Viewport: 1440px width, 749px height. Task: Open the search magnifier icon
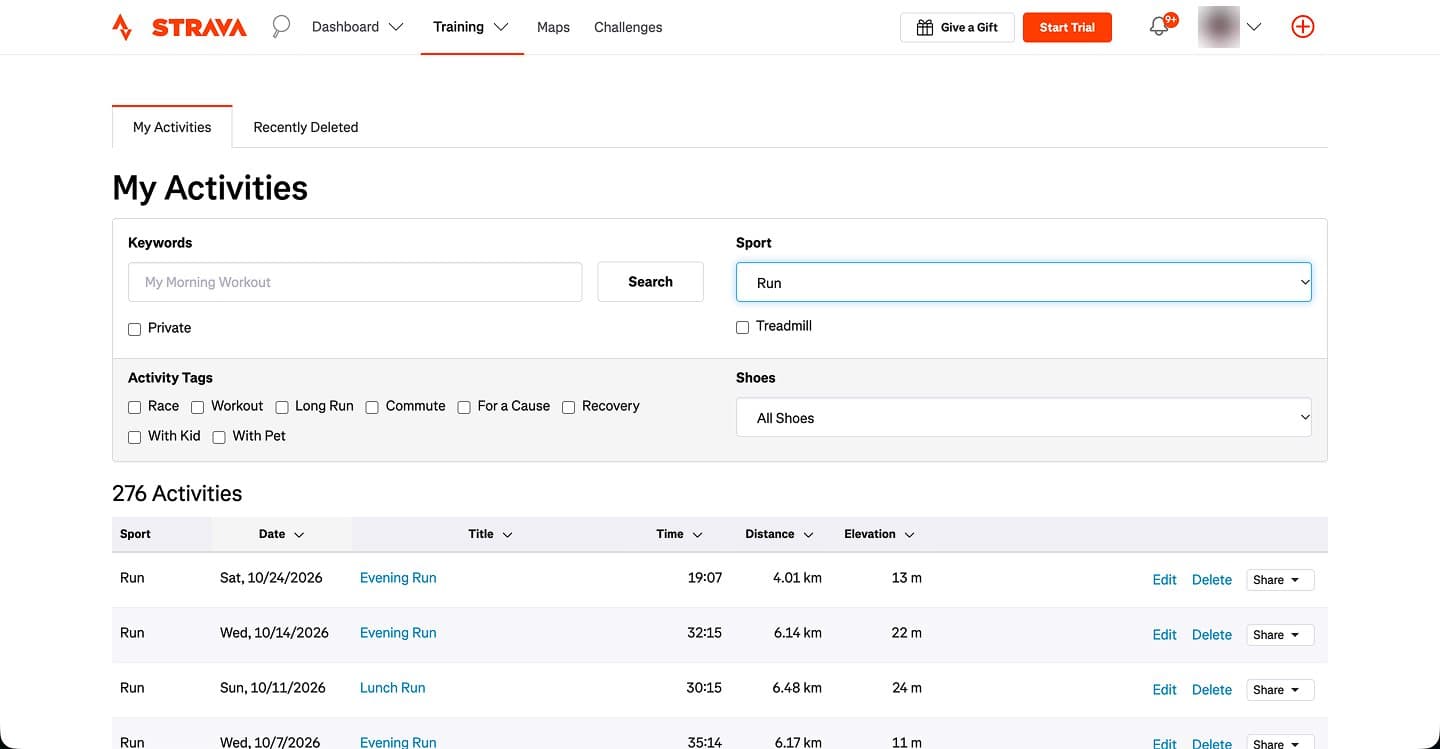click(x=281, y=27)
